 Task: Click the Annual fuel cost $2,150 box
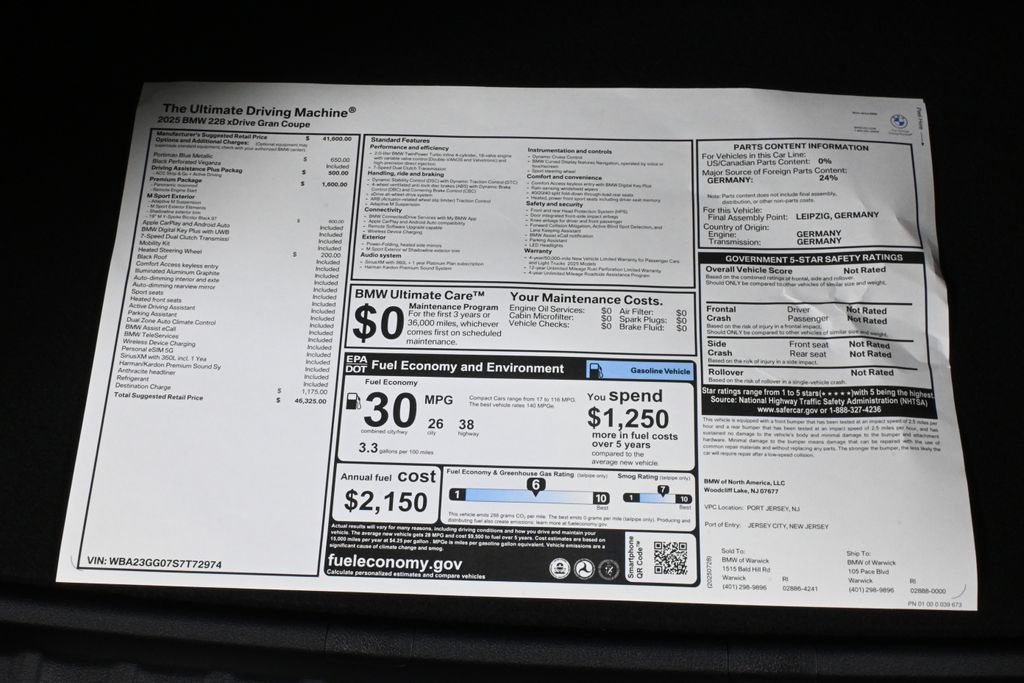click(386, 494)
